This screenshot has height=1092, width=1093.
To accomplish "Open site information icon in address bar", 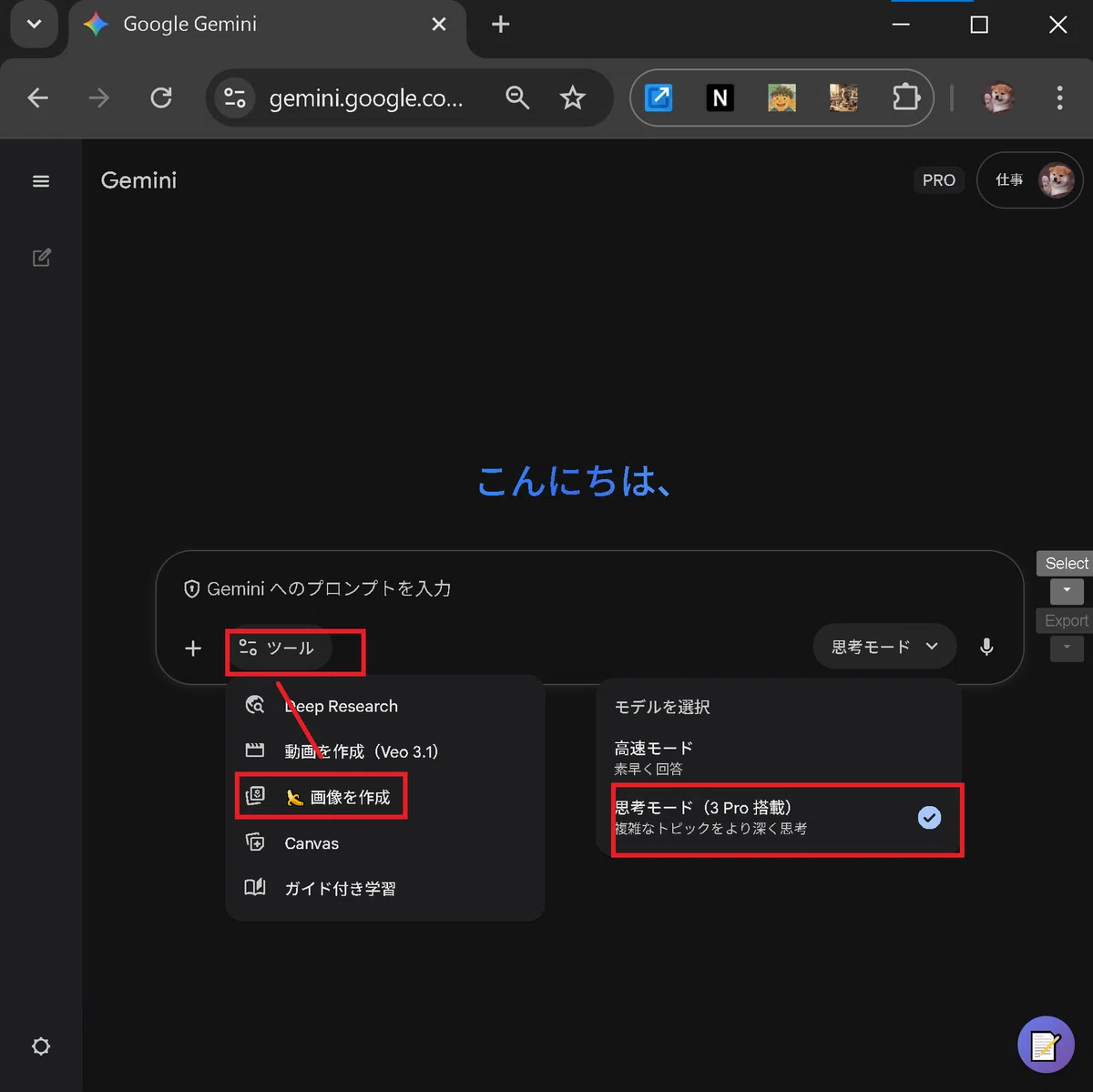I will [x=235, y=97].
